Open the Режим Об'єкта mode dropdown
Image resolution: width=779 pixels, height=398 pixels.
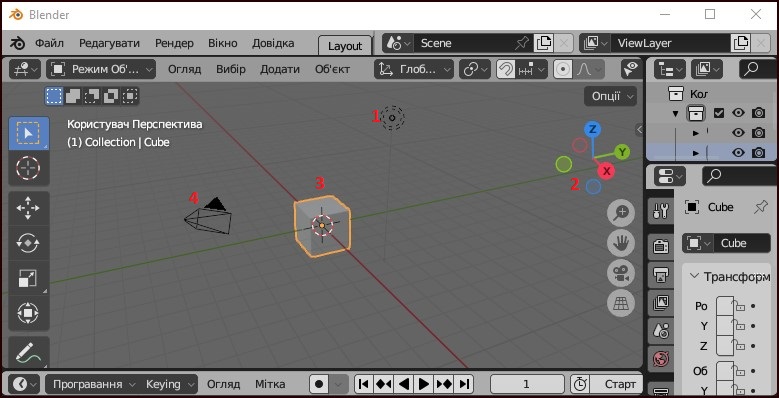coord(101,70)
